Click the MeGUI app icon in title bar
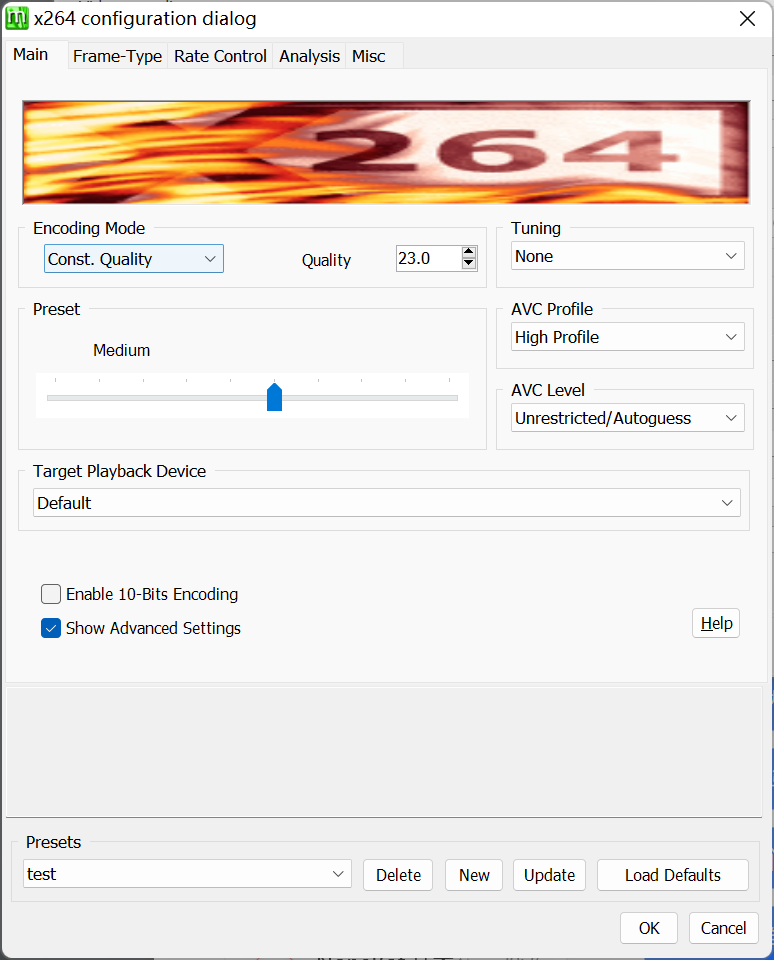The image size is (774, 960). pos(17,18)
